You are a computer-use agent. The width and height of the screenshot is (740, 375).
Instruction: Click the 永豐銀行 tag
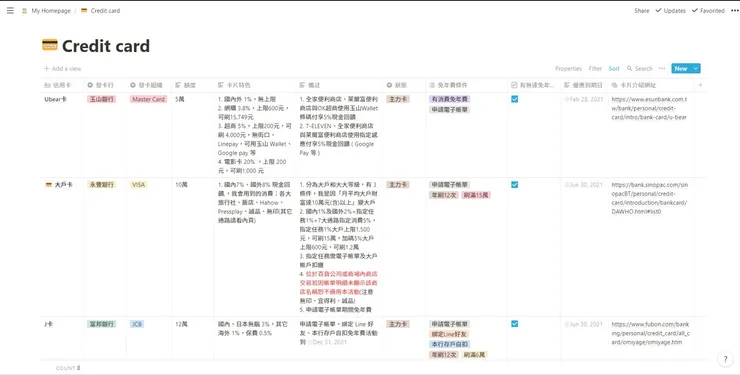click(x=101, y=184)
